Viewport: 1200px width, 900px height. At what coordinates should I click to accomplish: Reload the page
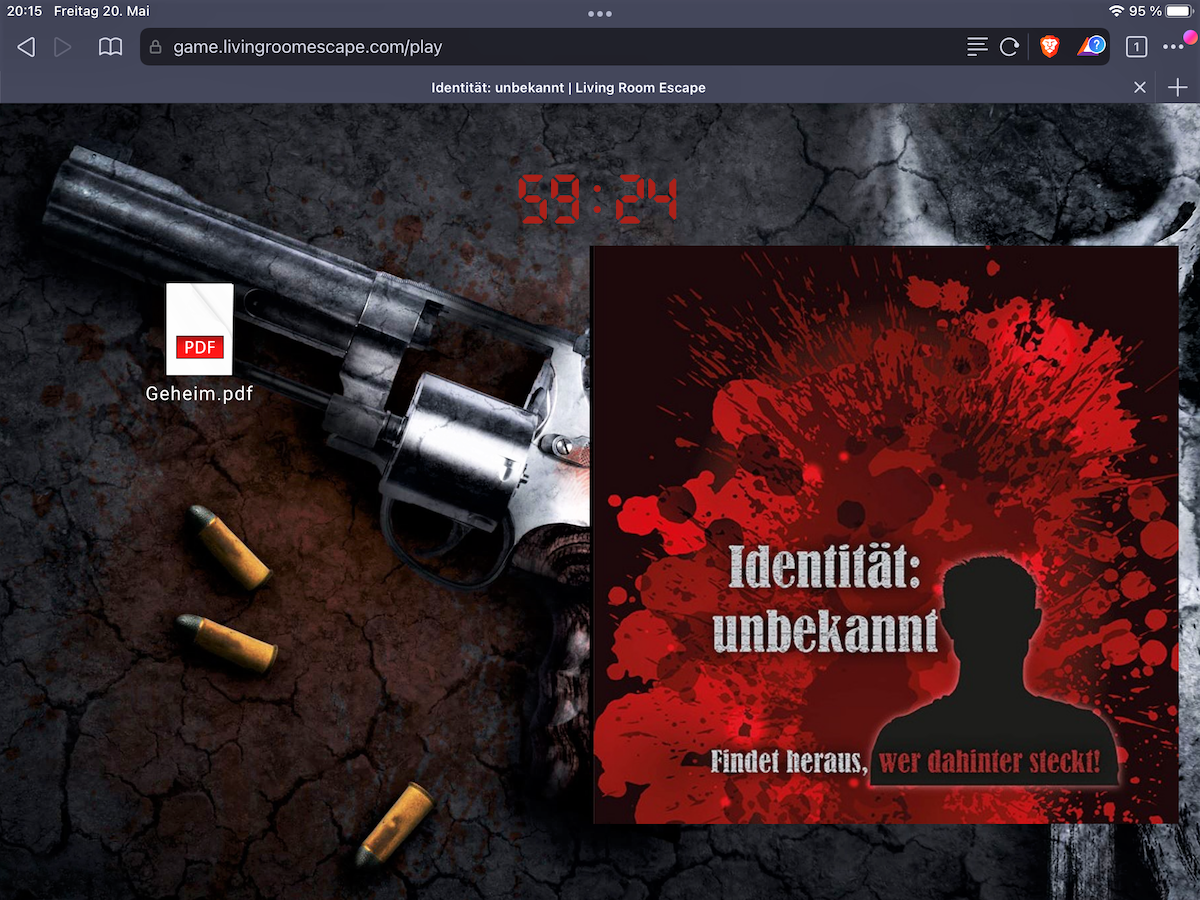coord(1009,47)
